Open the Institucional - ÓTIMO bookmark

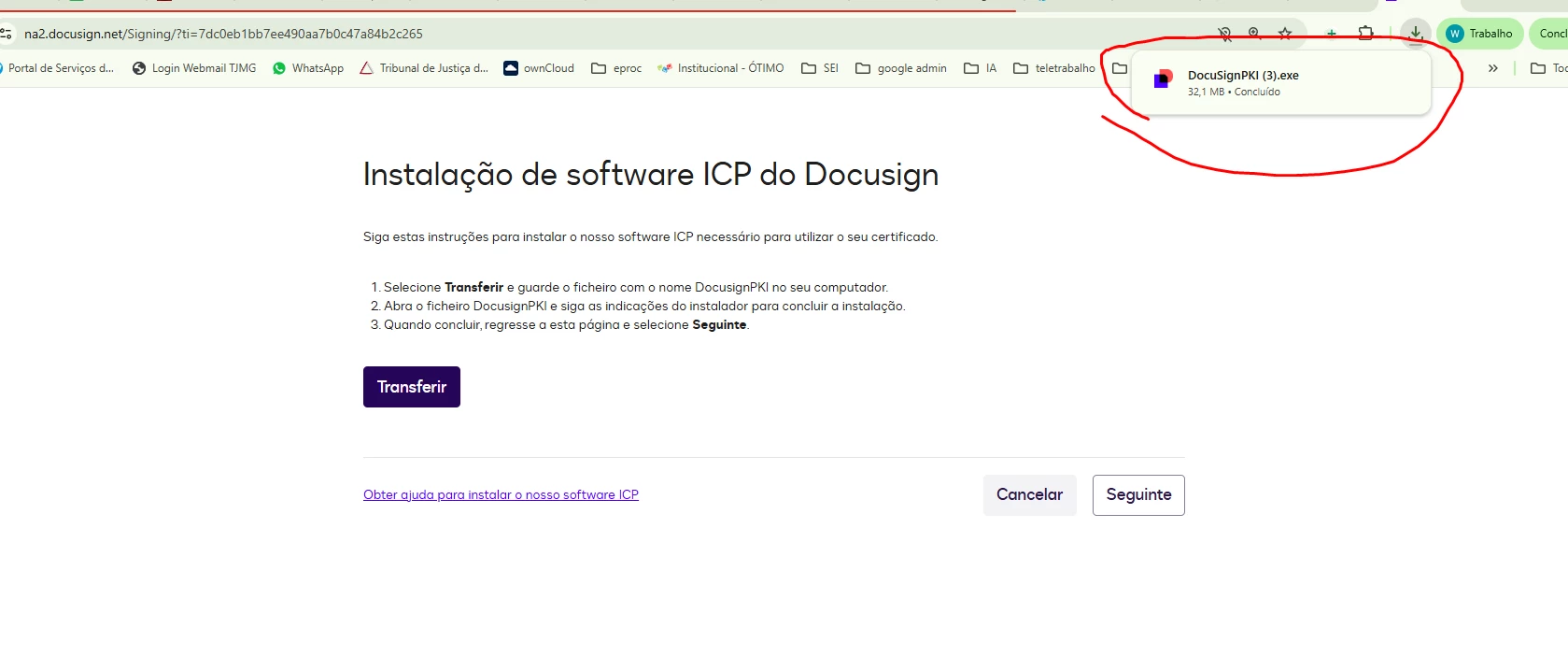click(721, 68)
